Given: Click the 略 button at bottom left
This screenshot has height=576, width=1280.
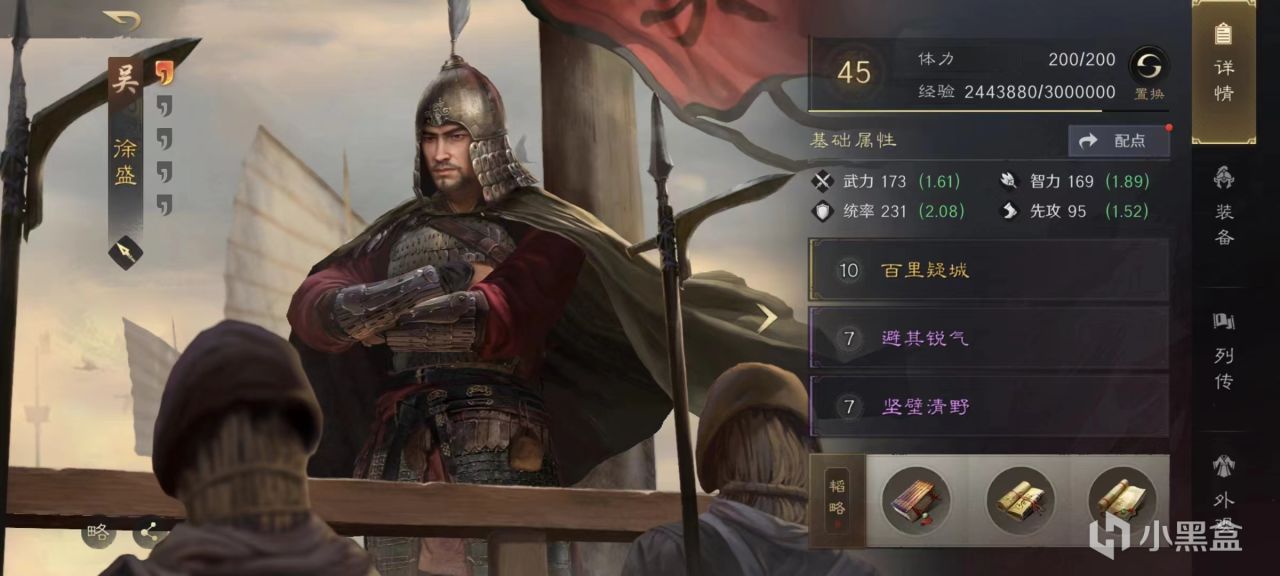Looking at the screenshot, I should pyautogui.click(x=98, y=532).
